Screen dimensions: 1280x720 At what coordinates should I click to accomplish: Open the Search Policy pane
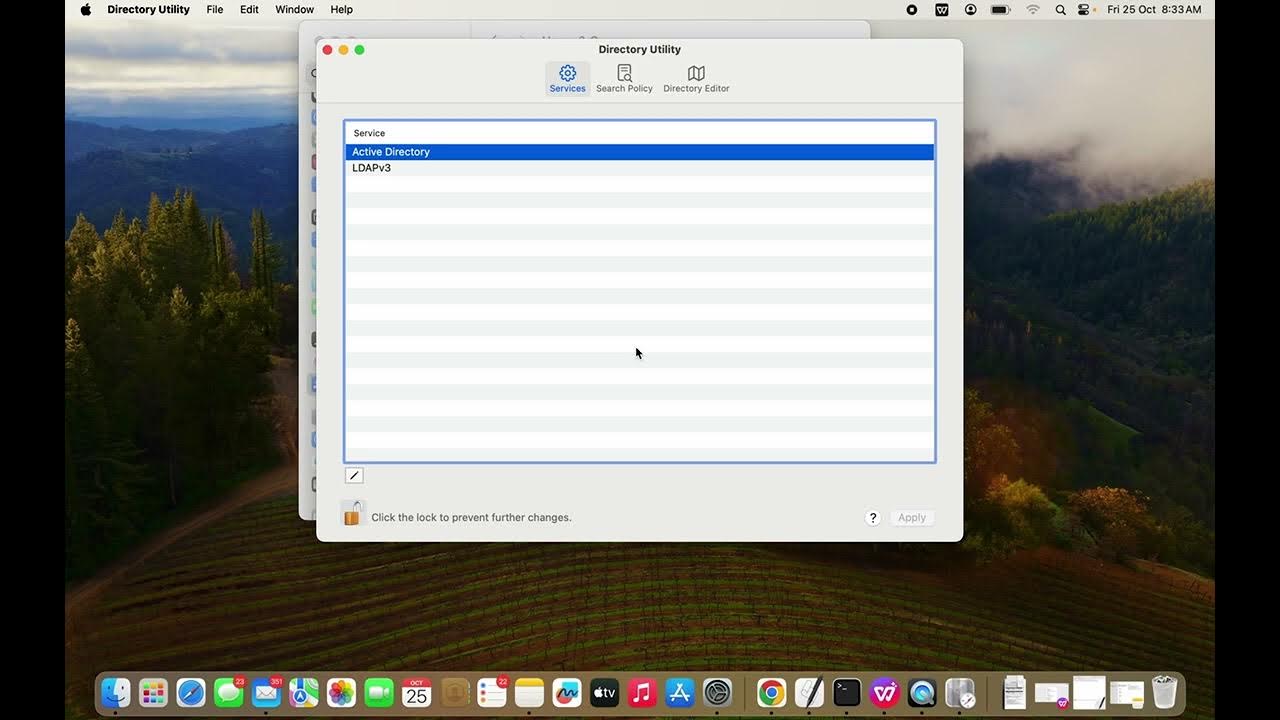coord(624,79)
